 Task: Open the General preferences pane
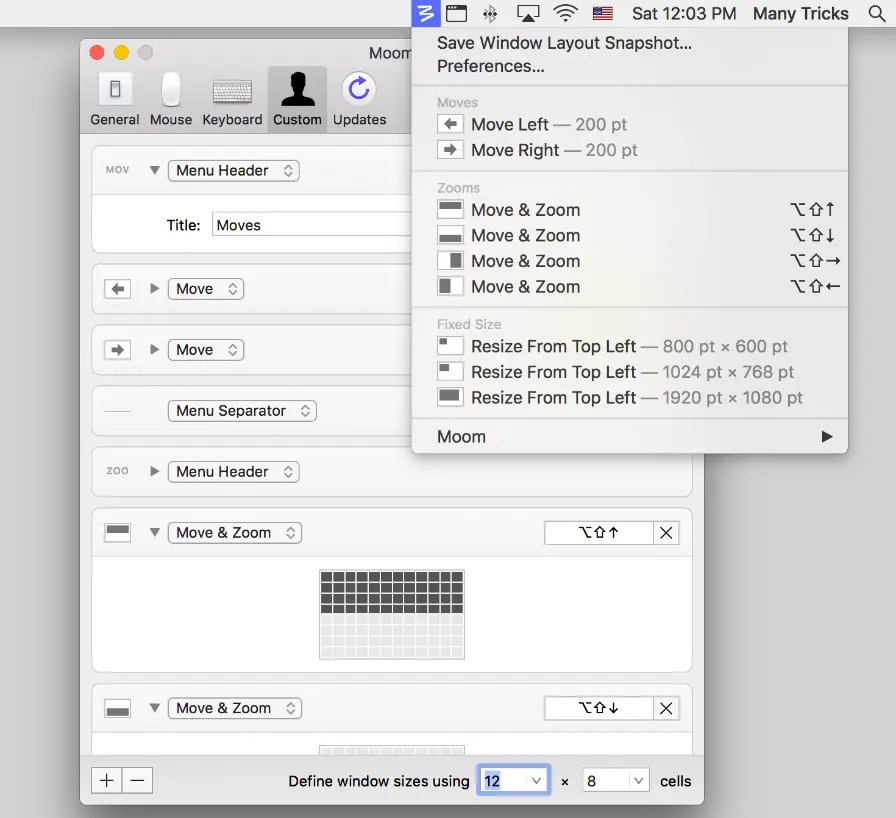(114, 98)
